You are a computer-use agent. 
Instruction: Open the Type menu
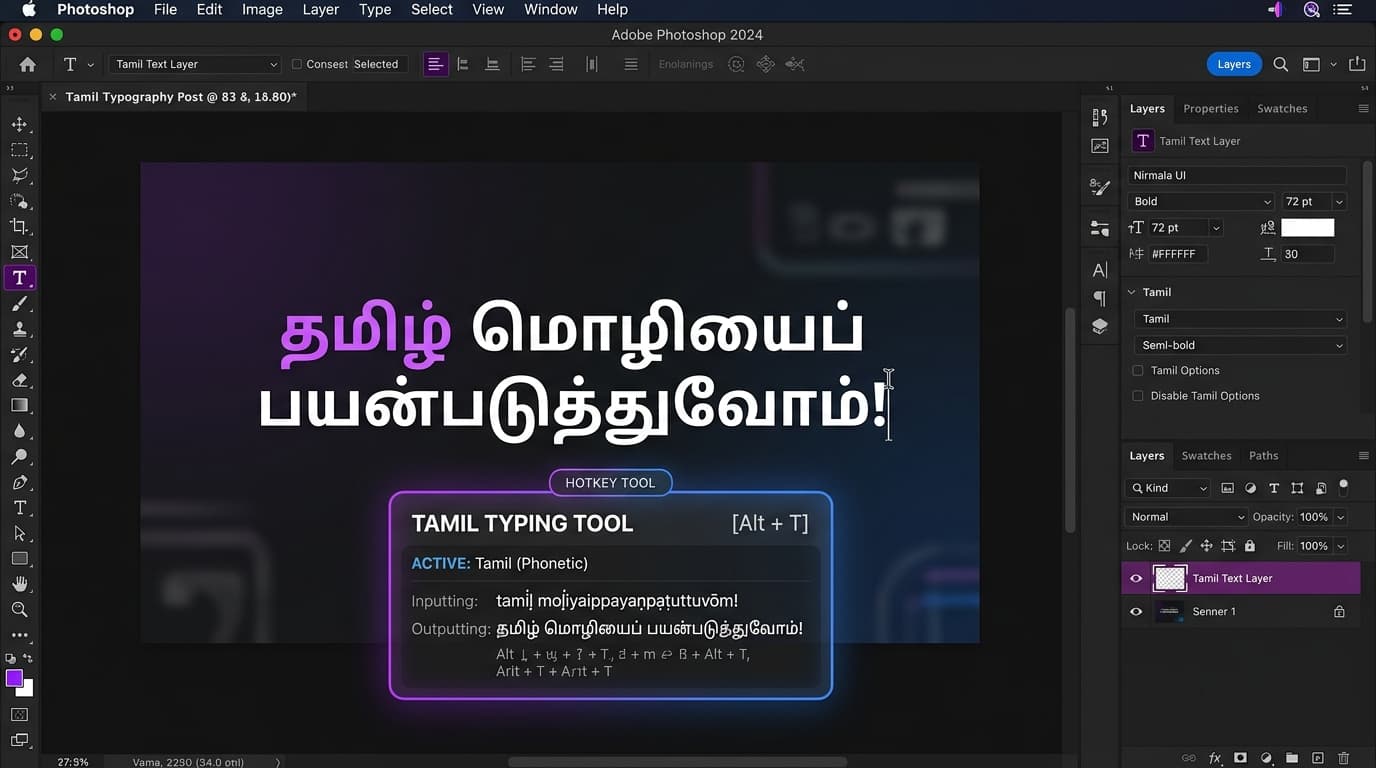(x=375, y=9)
